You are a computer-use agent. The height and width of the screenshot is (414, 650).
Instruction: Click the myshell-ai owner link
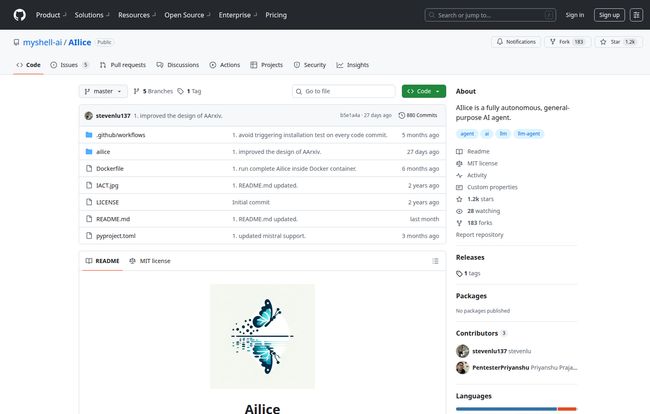[x=42, y=42]
